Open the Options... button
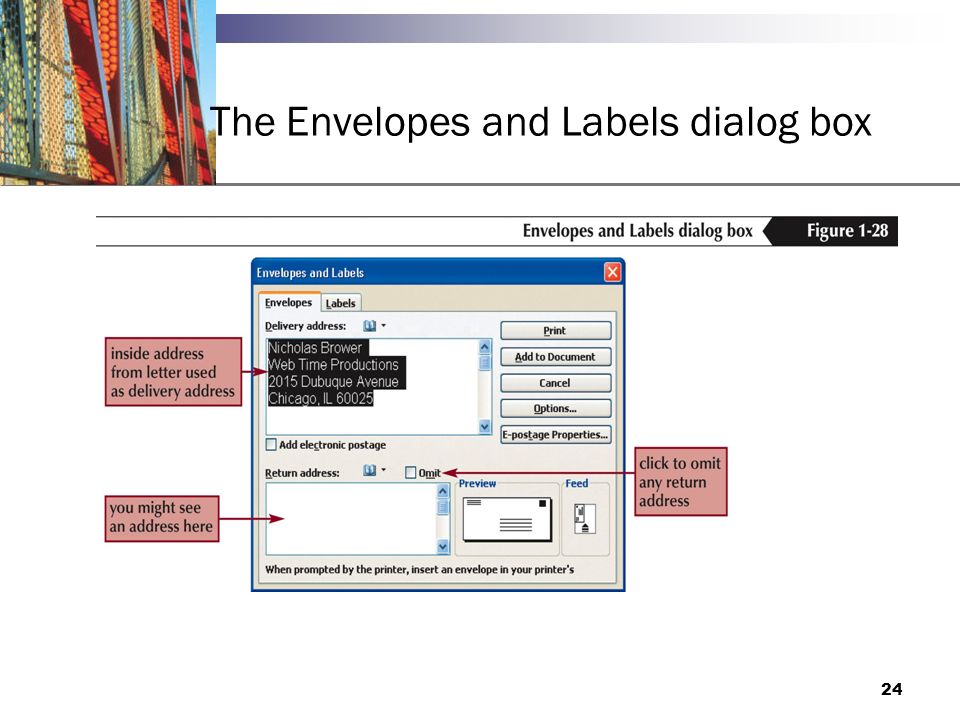 [555, 408]
